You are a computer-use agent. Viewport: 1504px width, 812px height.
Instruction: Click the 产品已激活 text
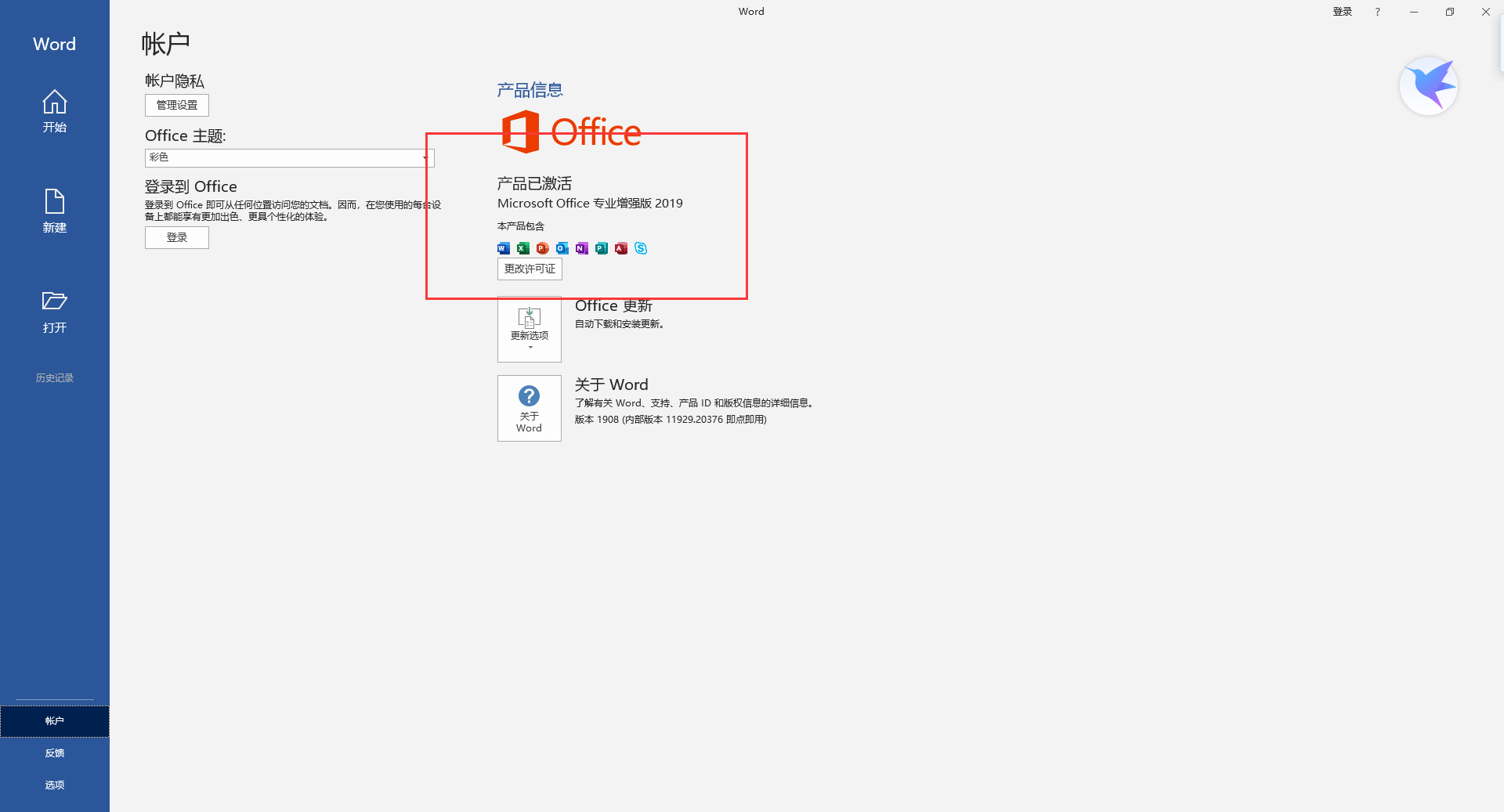coord(534,183)
